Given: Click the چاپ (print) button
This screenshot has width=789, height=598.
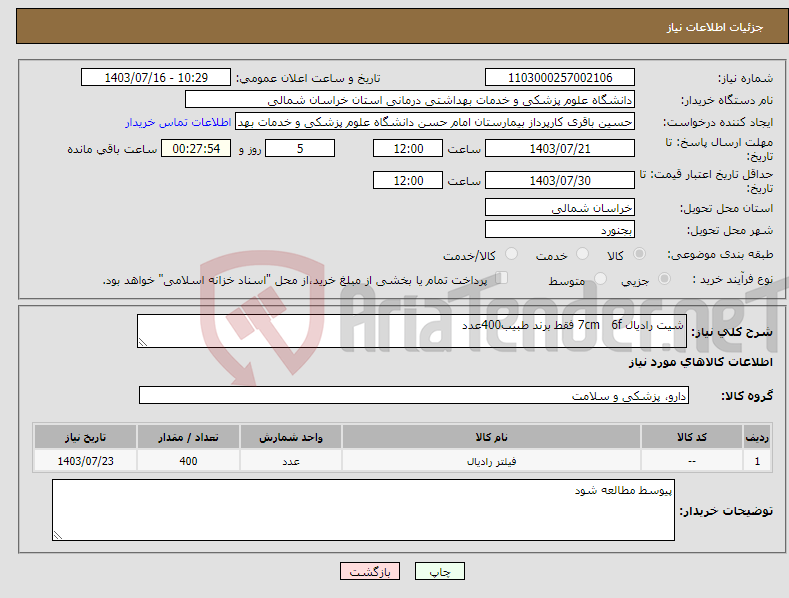Looking at the screenshot, I should (x=439, y=571).
